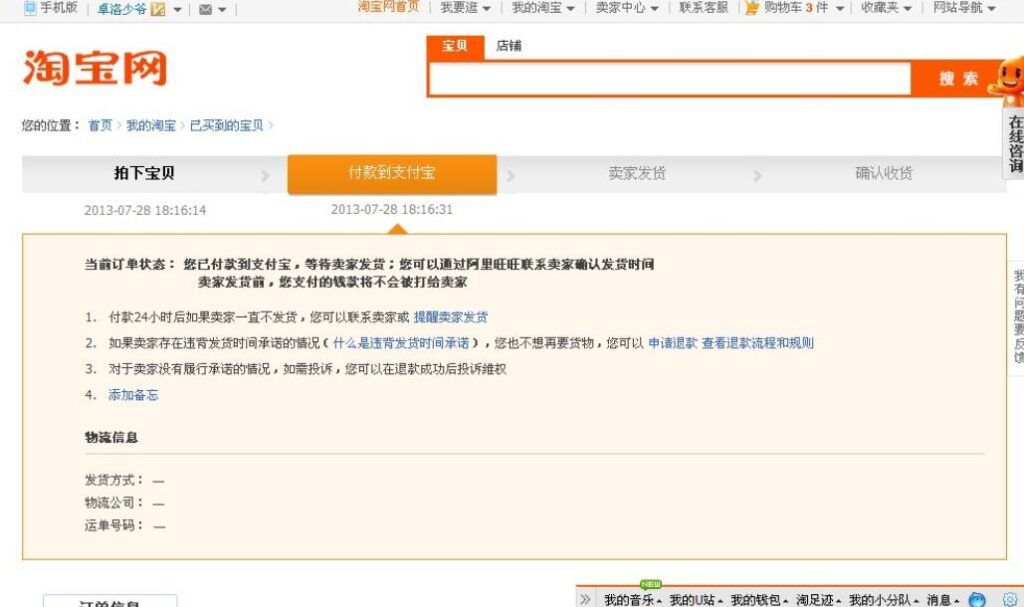Click the shopping cart icon beside 购物车
1024x607 pixels.
[752, 8]
